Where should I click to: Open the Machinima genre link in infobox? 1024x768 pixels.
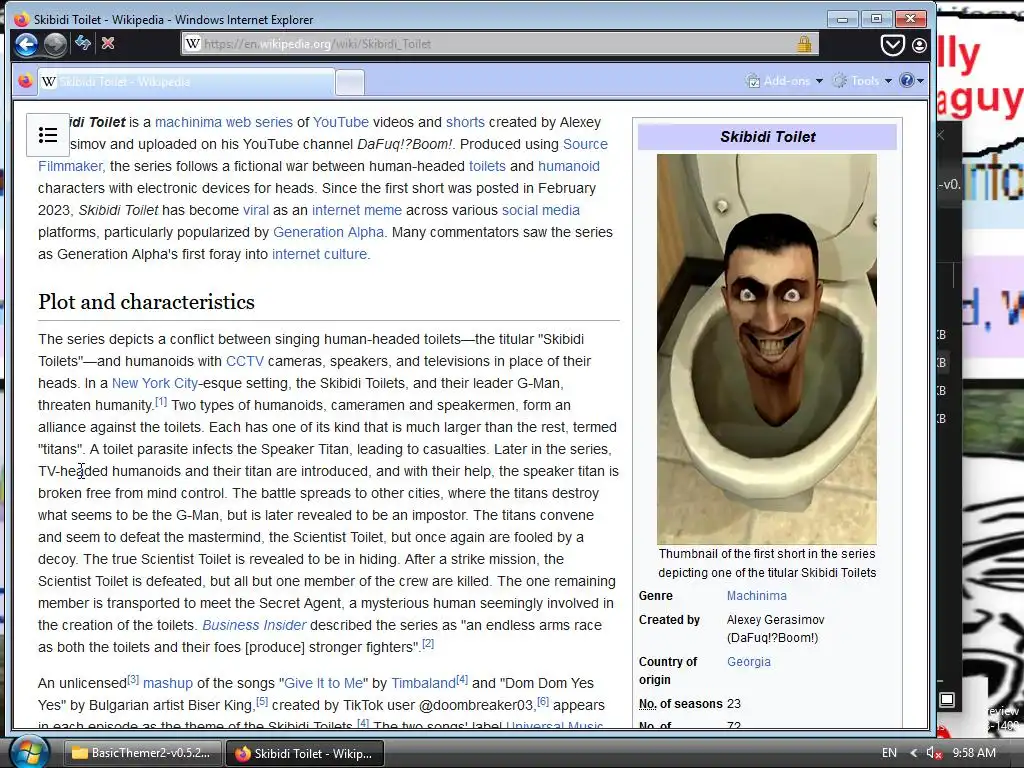[756, 596]
